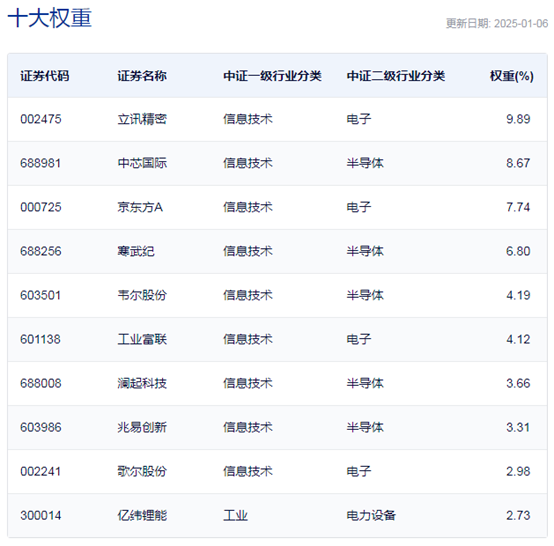Screen dimensions: 554x546
Task: Select 澜起科技 in the list
Action: (142, 383)
